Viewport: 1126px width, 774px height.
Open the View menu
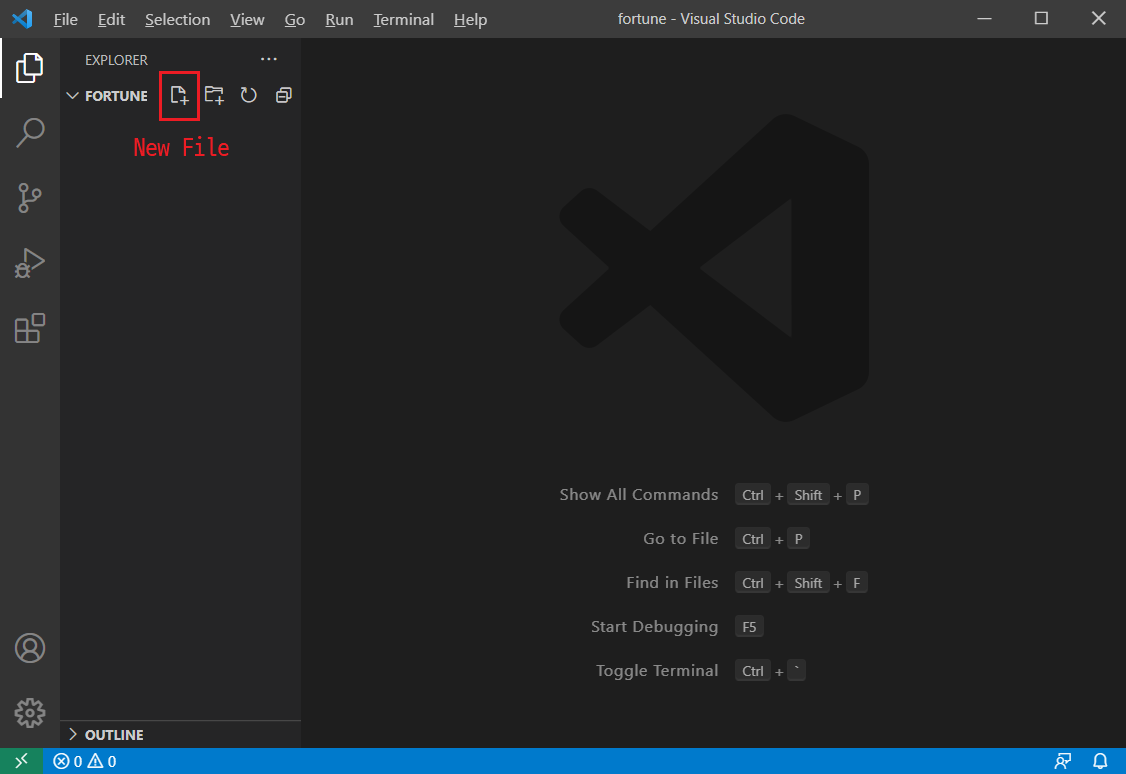click(247, 19)
